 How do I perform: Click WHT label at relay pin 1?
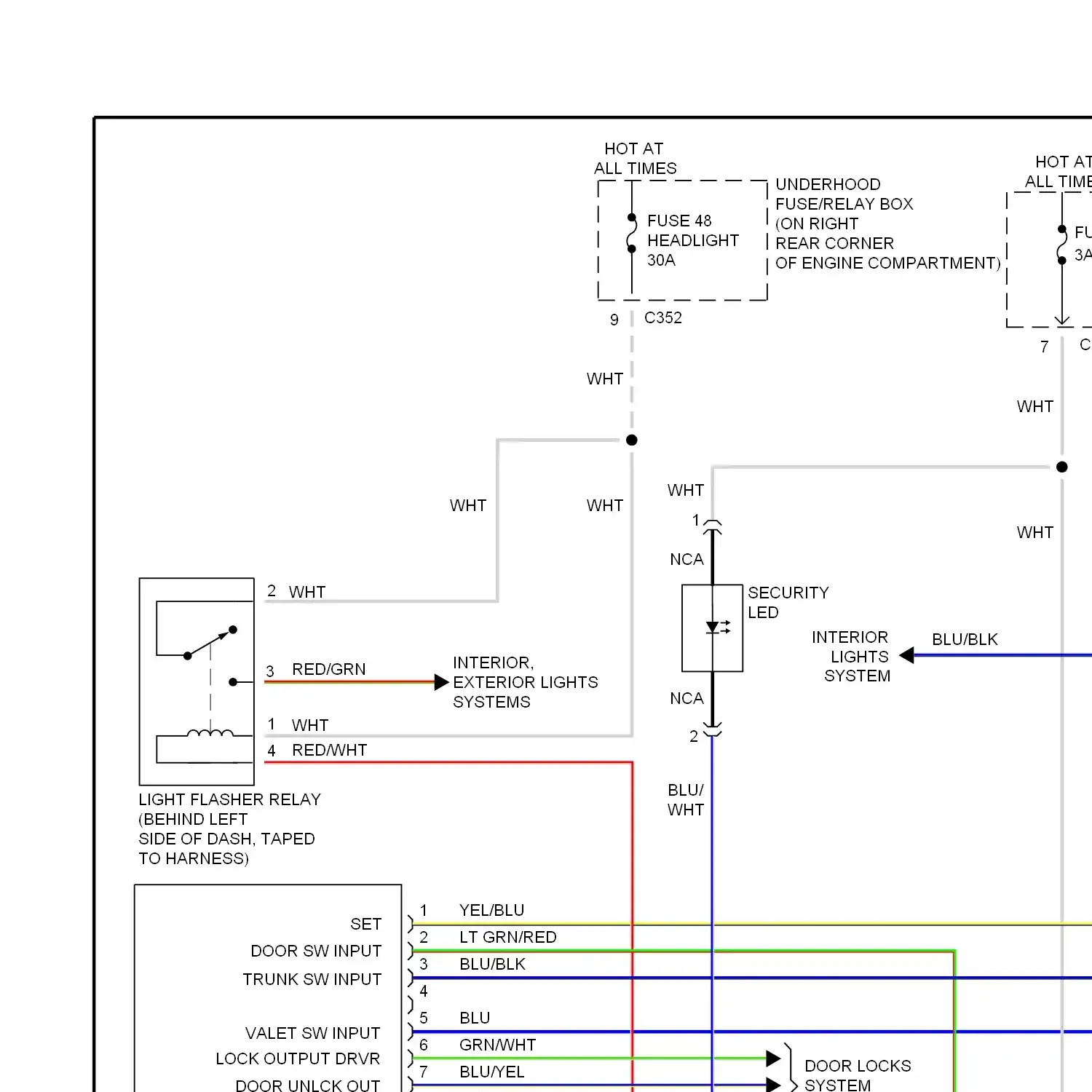click(310, 725)
